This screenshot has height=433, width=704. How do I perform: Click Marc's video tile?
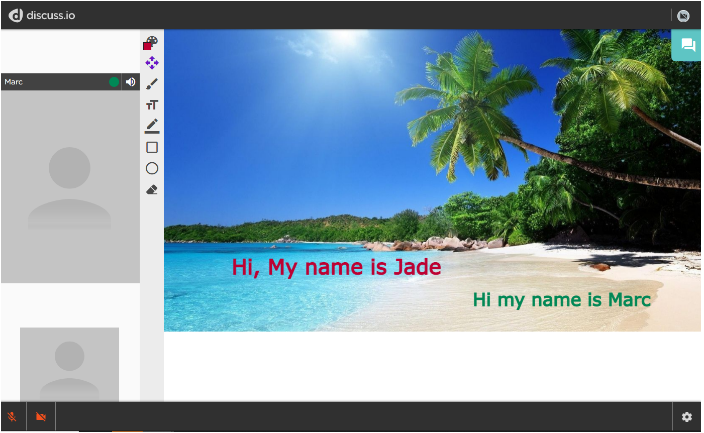(x=70, y=186)
